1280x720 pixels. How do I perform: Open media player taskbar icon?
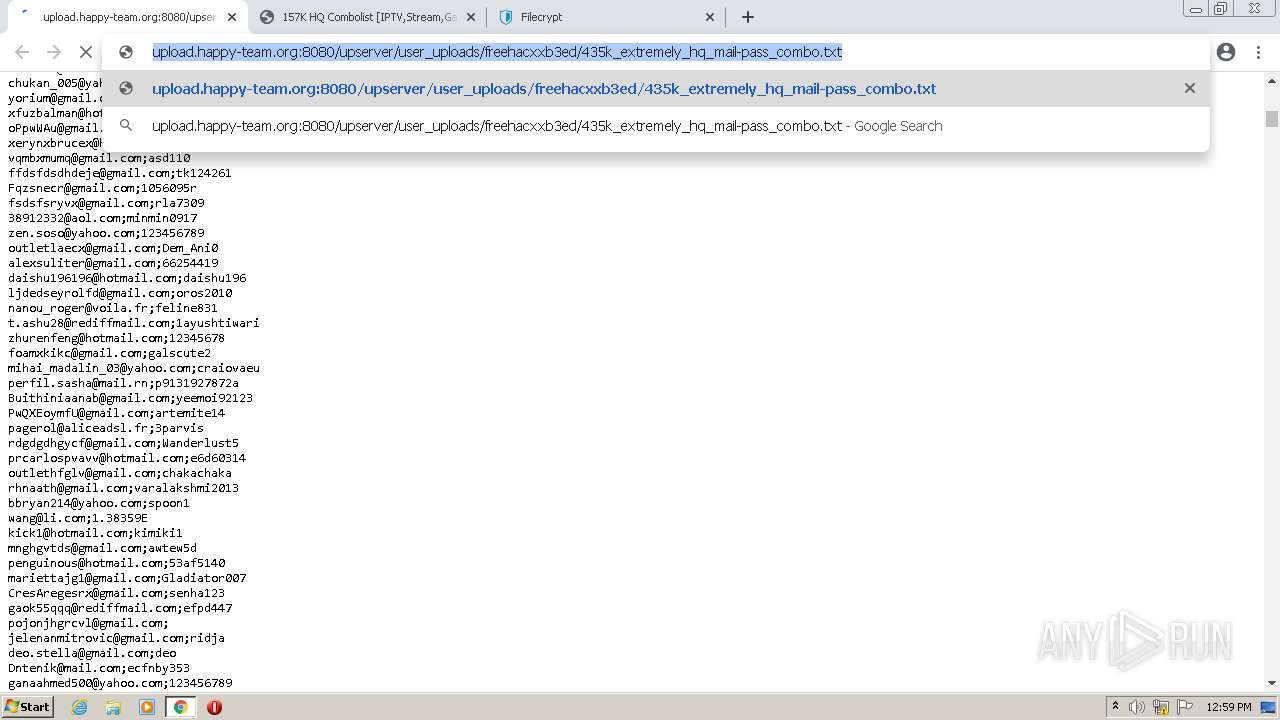pyautogui.click(x=147, y=707)
